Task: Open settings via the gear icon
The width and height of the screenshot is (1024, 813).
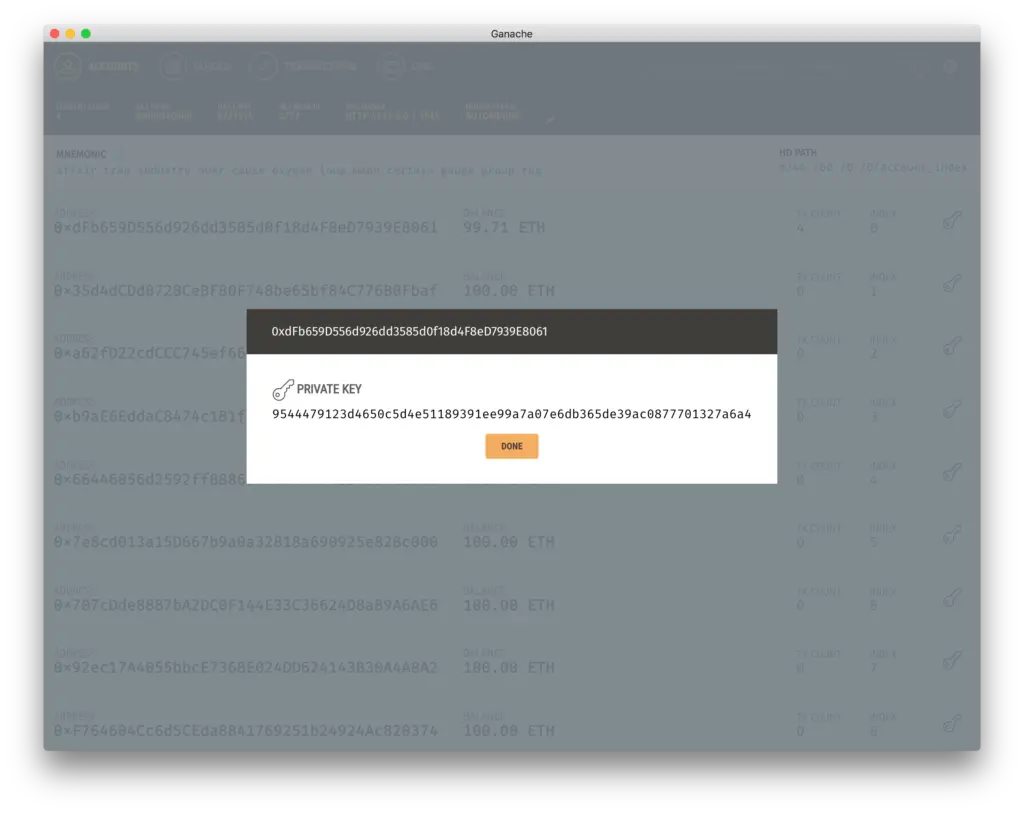Action: [950, 67]
